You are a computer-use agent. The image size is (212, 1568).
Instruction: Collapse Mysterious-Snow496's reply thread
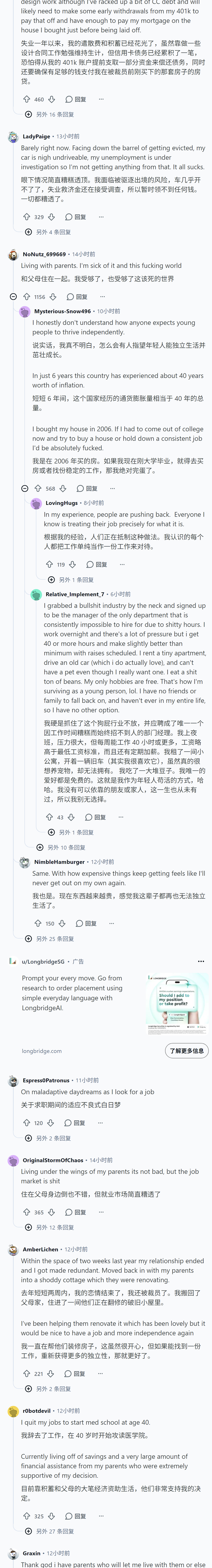[x=25, y=488]
